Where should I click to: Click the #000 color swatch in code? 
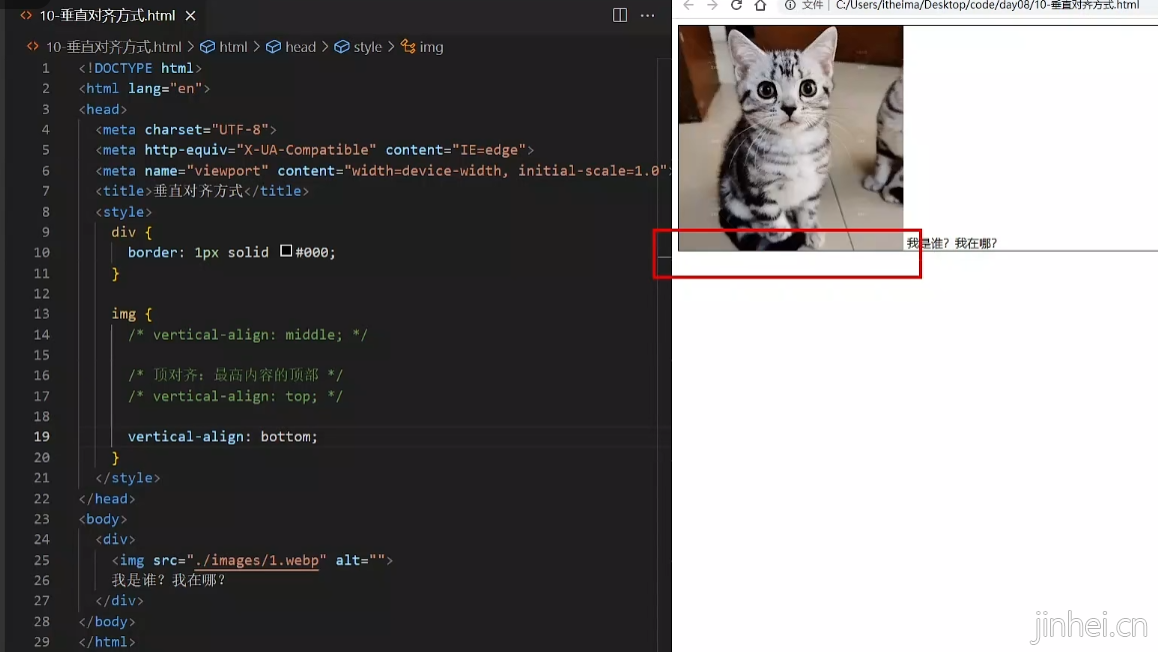pos(286,251)
